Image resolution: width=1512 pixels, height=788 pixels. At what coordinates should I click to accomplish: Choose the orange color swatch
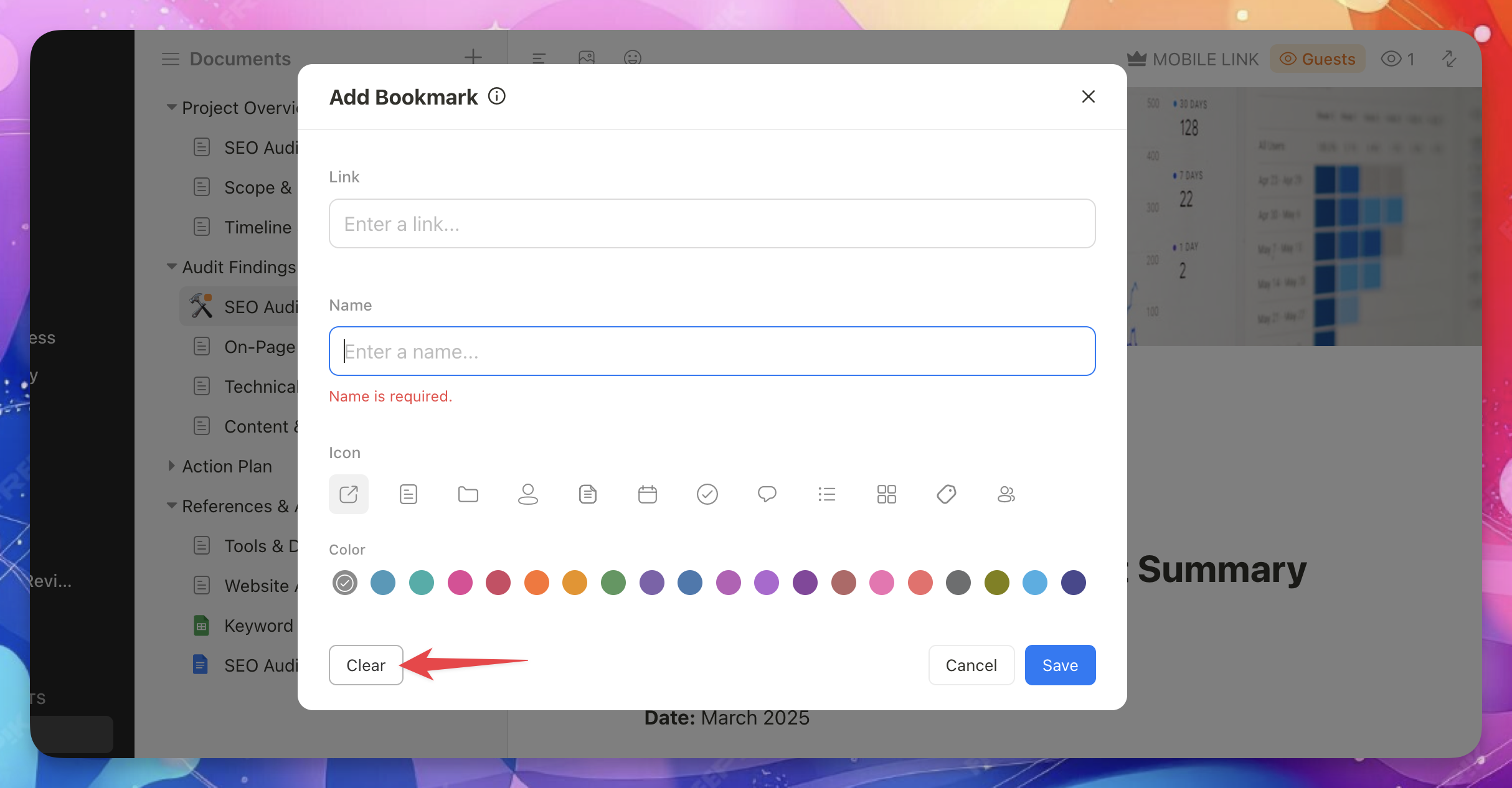(x=536, y=583)
